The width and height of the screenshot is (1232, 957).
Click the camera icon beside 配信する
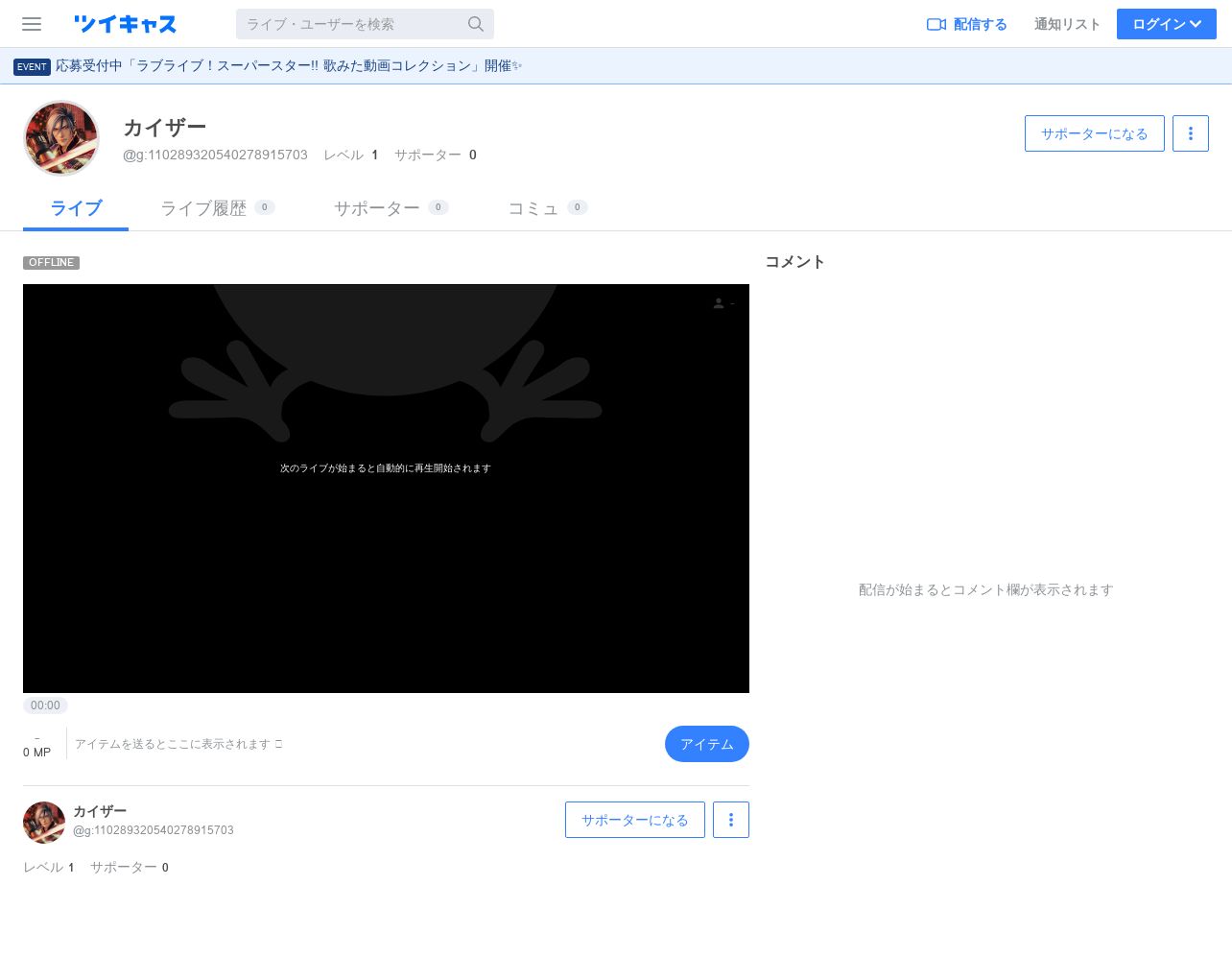pos(936,24)
